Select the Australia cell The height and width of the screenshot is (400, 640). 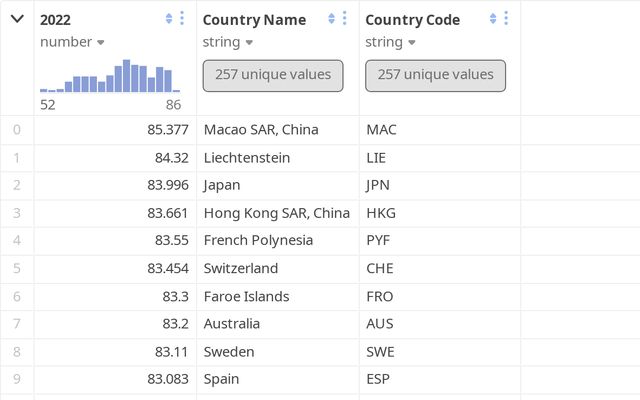coord(278,324)
